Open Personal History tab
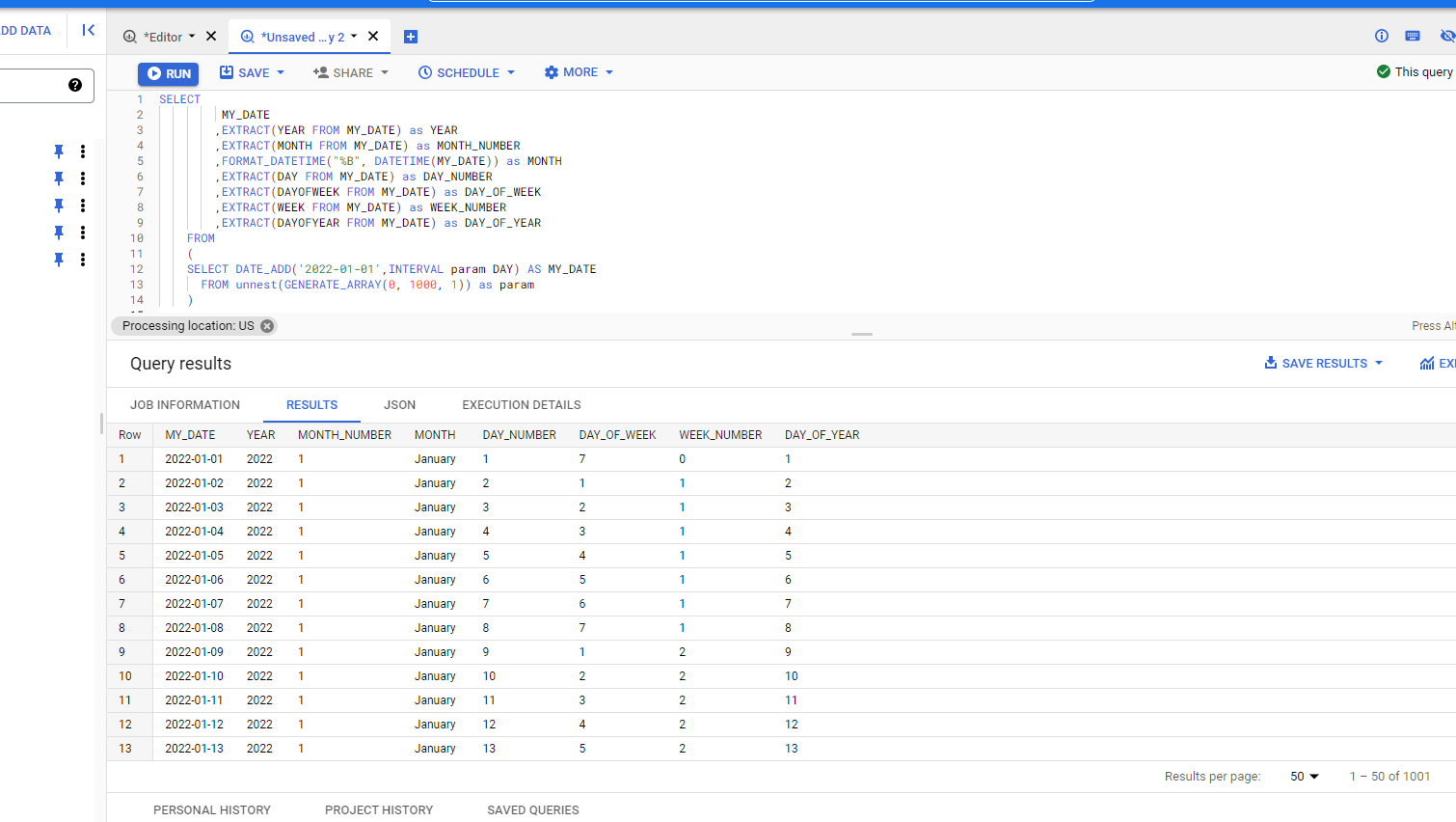The width and height of the screenshot is (1456, 822). 212,810
